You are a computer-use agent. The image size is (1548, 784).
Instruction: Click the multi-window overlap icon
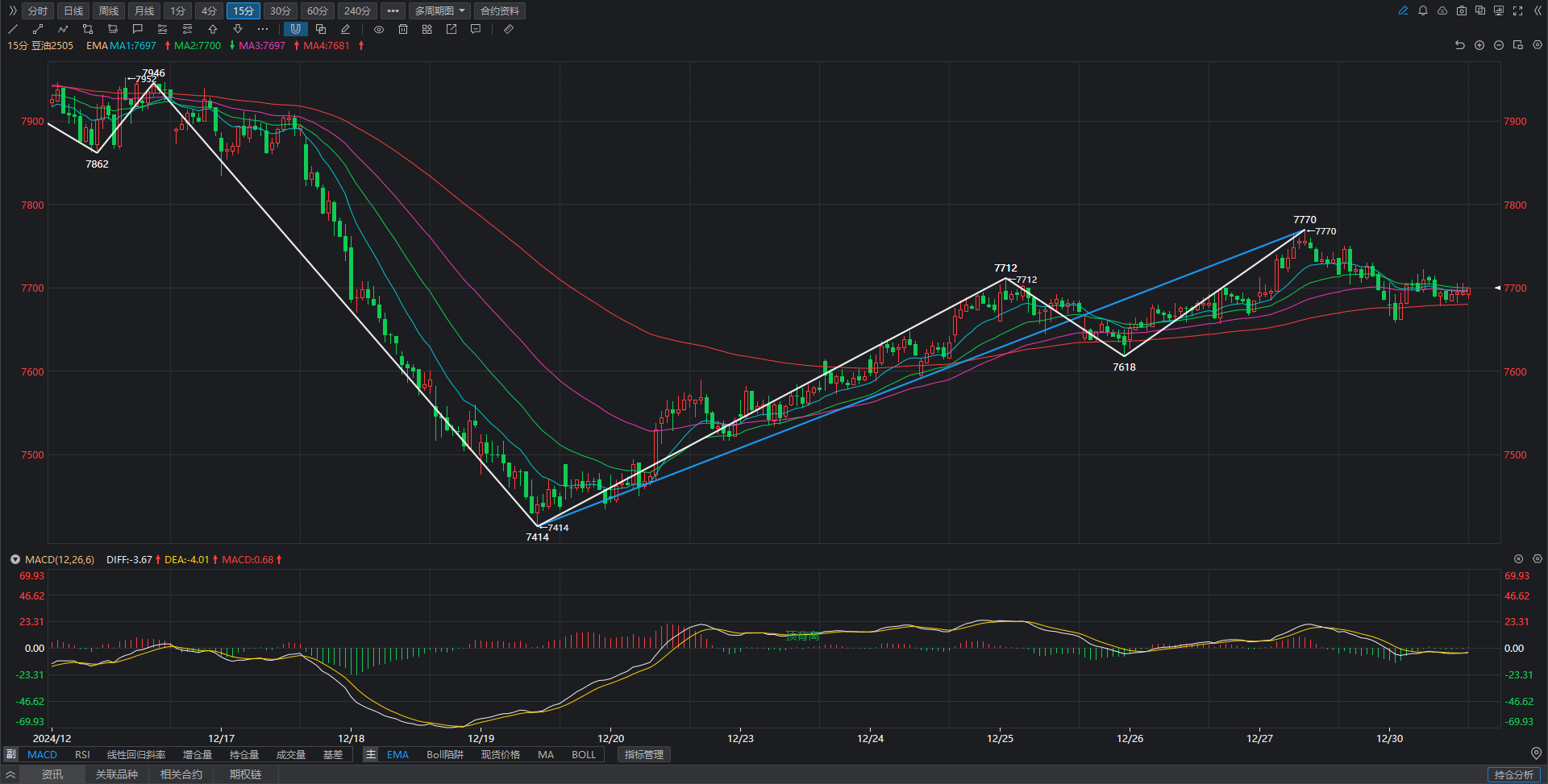point(1480,10)
